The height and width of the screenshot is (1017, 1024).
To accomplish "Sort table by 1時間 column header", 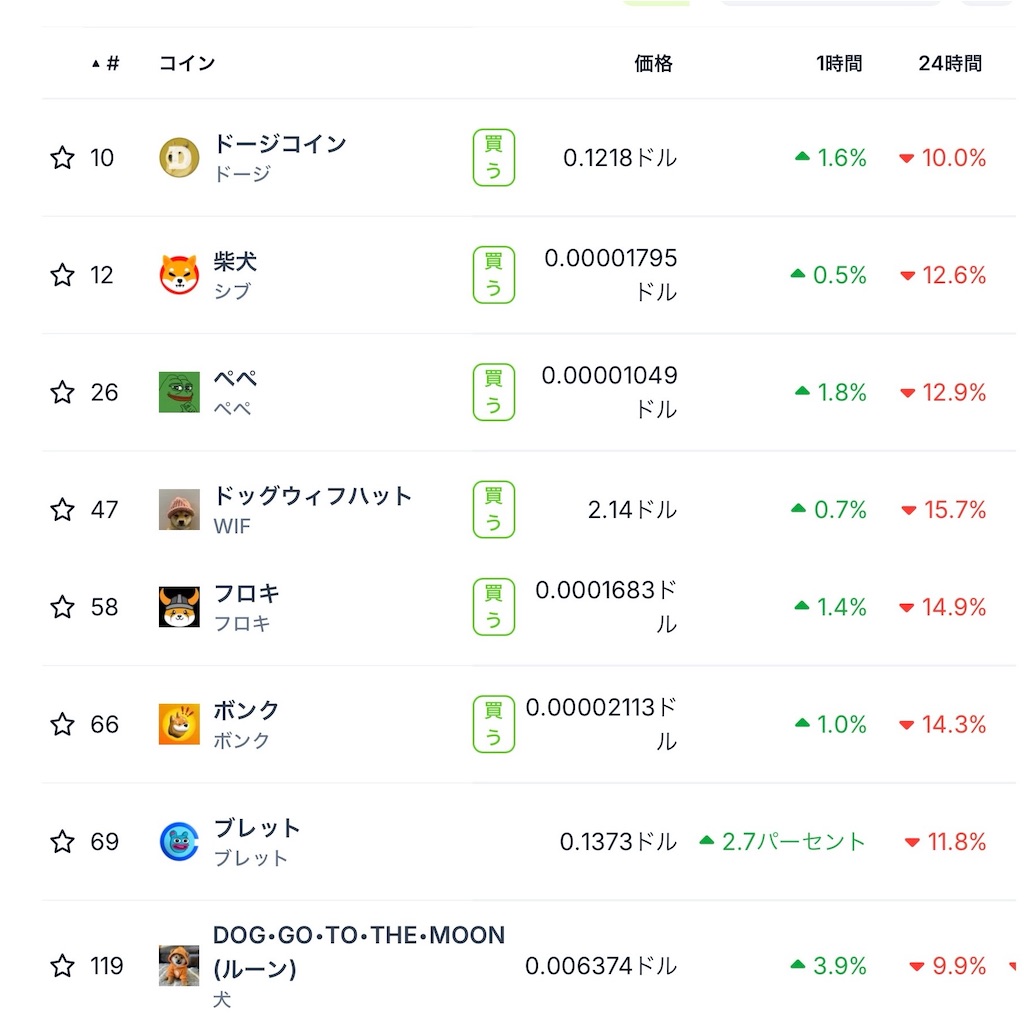I will click(839, 63).
